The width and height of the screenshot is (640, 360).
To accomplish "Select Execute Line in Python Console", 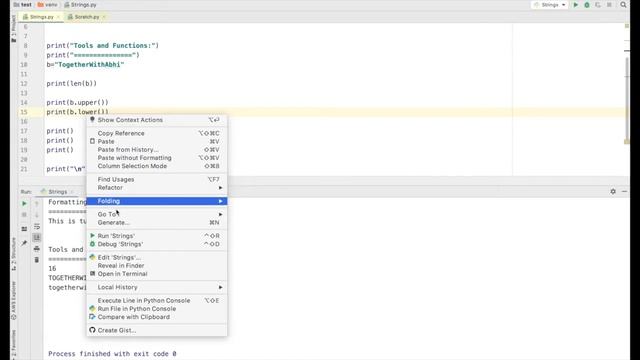I will click(157, 300).
